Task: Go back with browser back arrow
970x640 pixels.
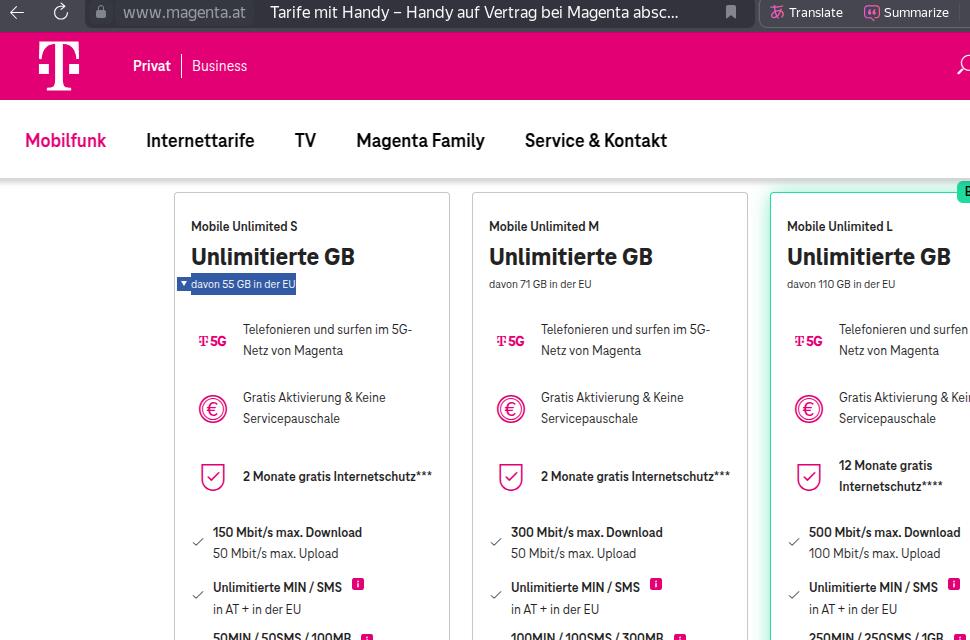Action: (x=17, y=13)
